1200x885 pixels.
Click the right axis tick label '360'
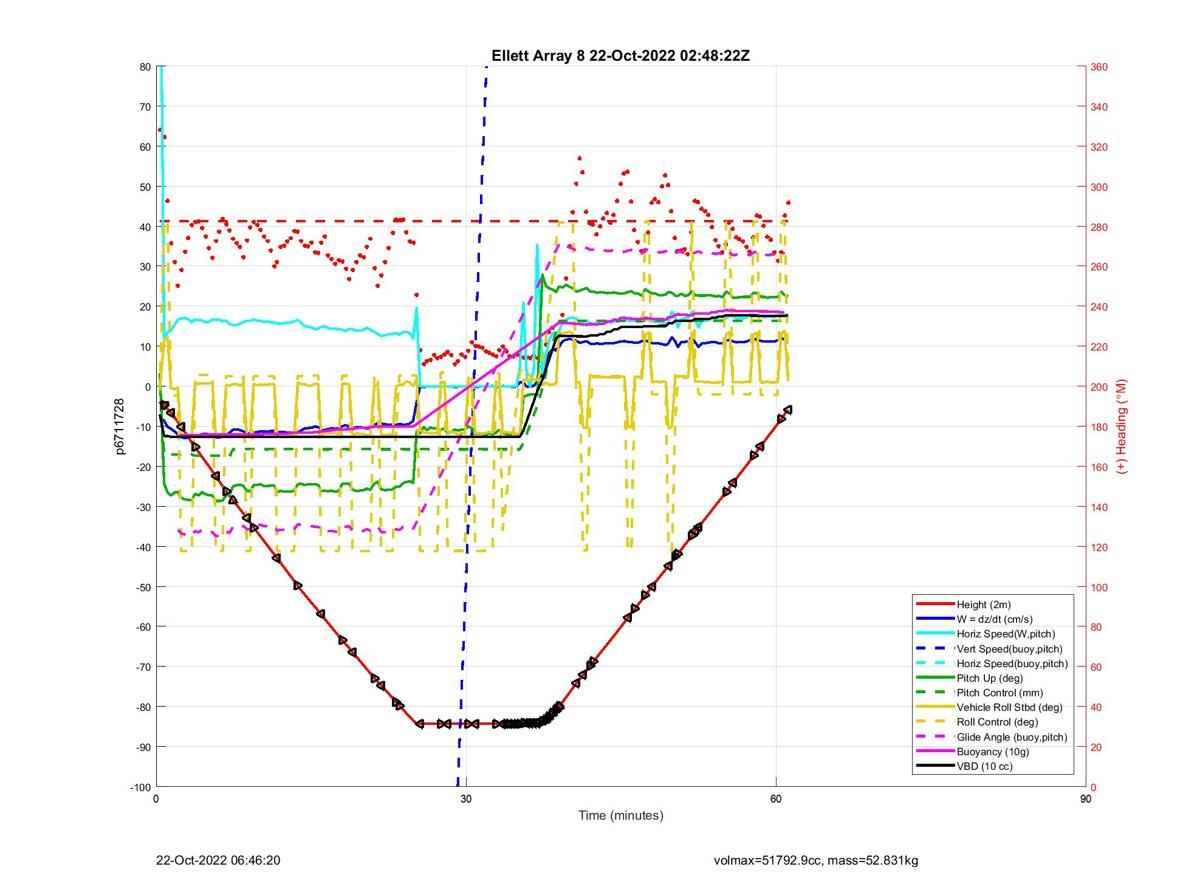1098,67
